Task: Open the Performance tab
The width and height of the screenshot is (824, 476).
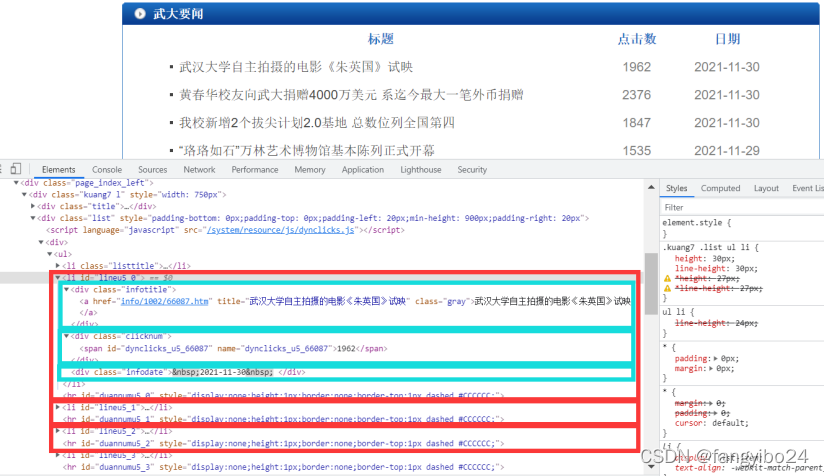Action: click(x=255, y=170)
